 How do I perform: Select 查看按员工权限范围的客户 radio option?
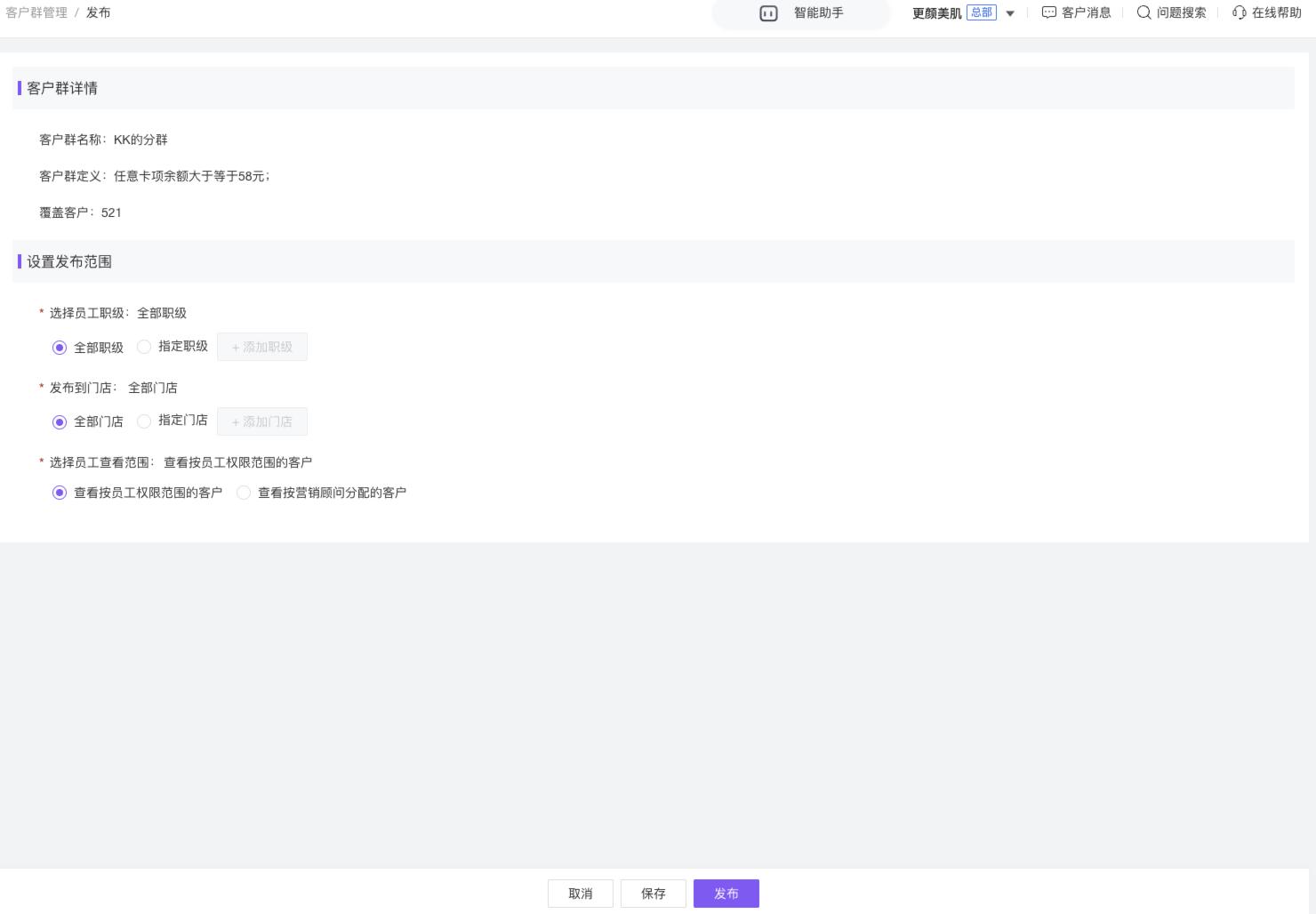tap(60, 493)
